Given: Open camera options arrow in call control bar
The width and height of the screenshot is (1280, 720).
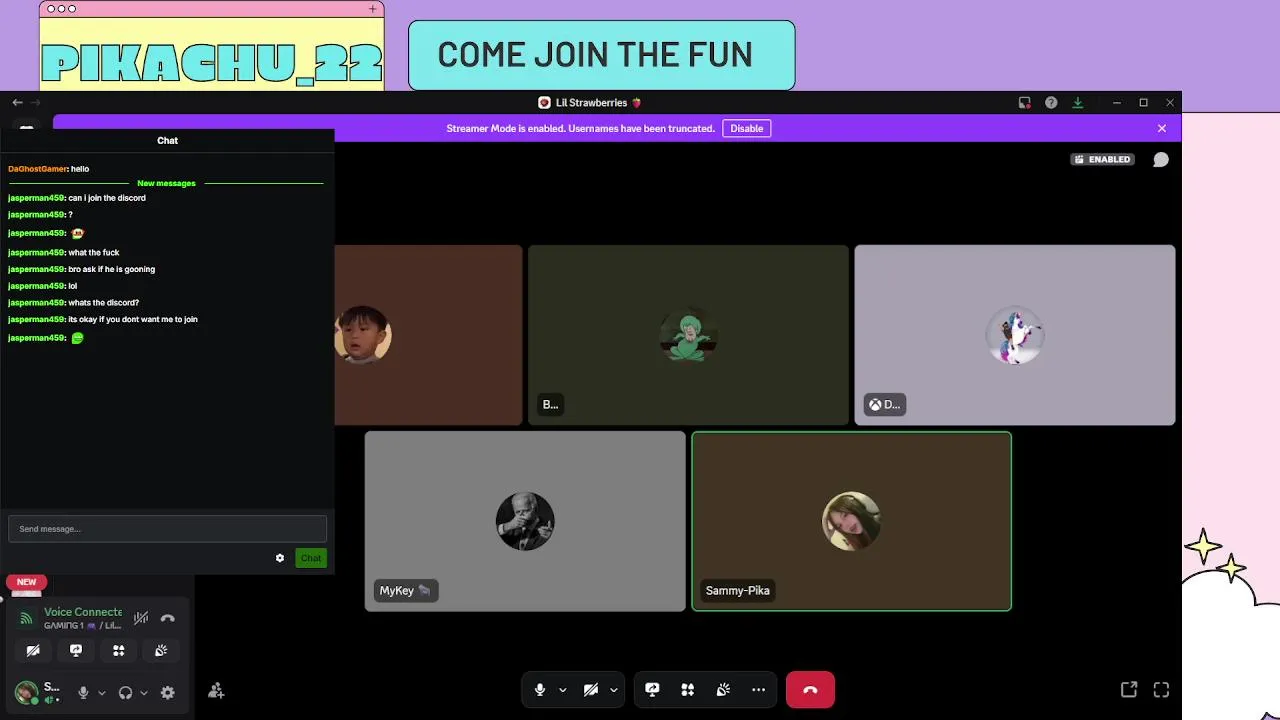Looking at the screenshot, I should pyautogui.click(x=613, y=690).
